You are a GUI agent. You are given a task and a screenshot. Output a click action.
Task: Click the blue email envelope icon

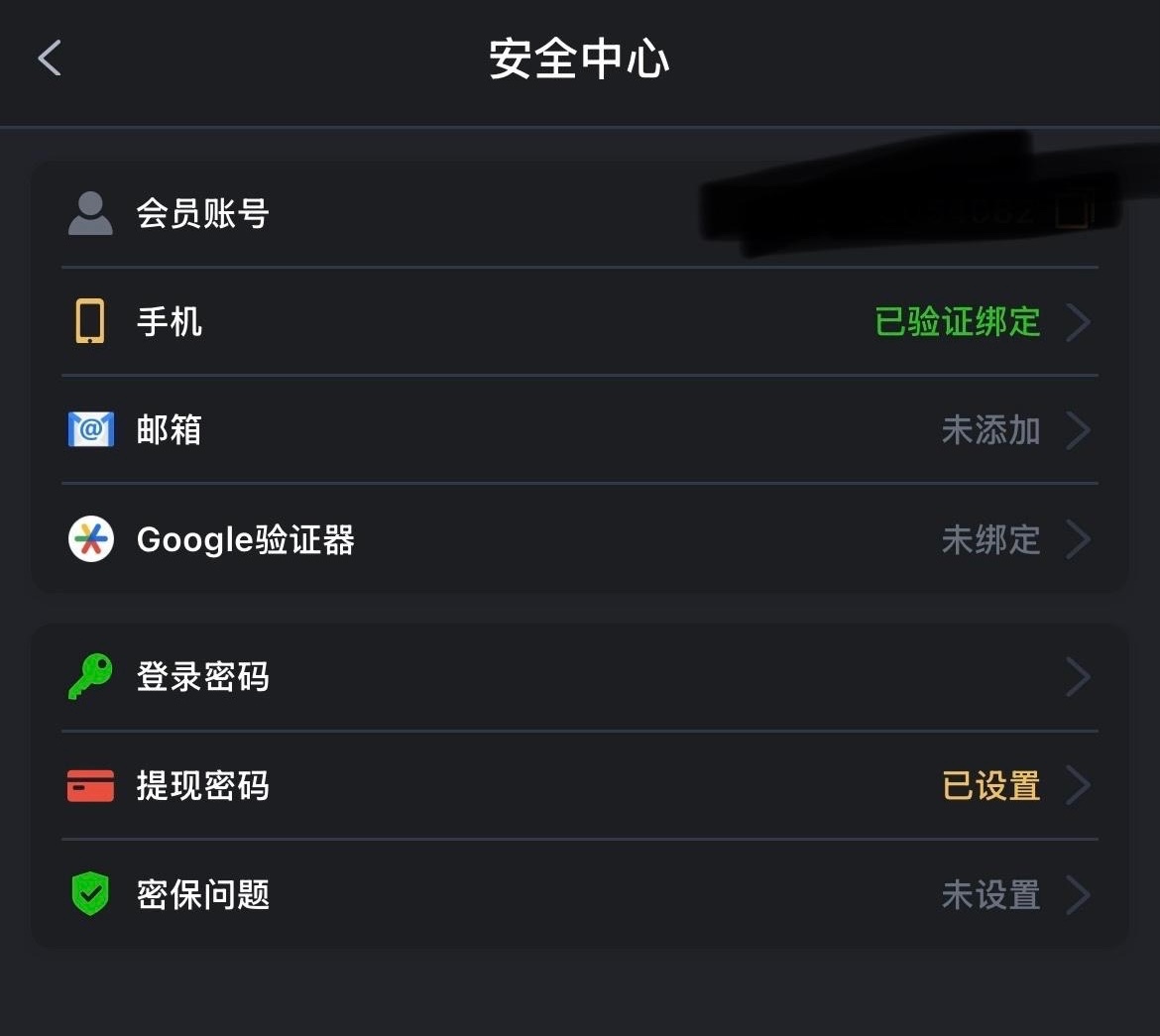tap(90, 430)
